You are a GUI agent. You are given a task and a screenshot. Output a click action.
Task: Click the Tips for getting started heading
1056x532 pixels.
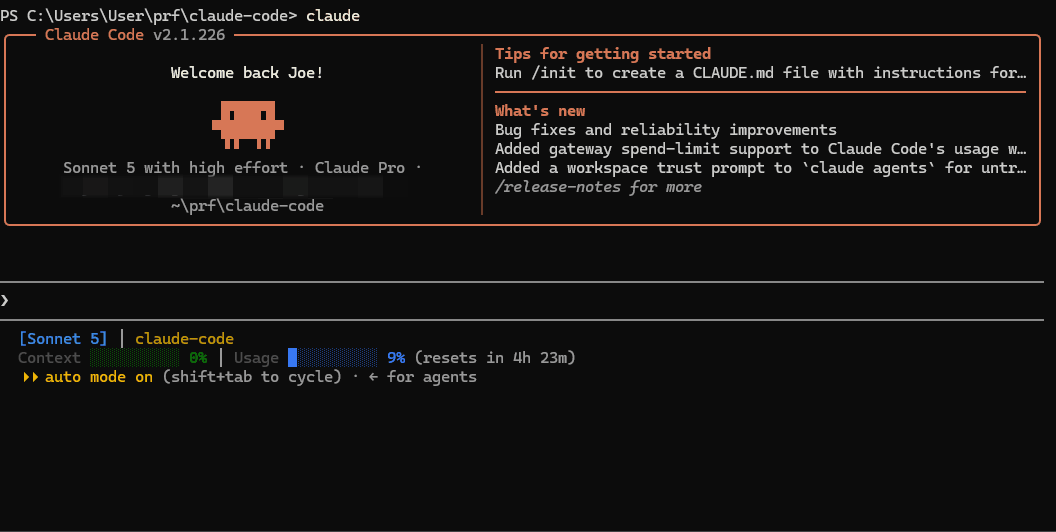click(603, 54)
